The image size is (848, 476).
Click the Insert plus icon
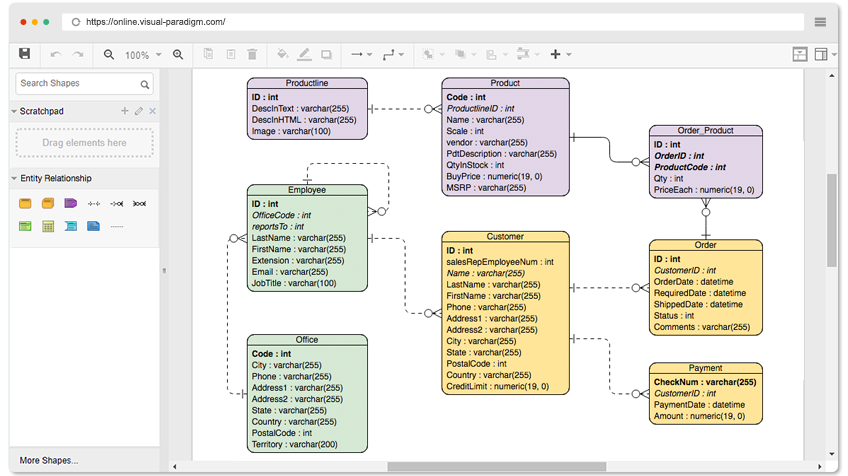[x=555, y=54]
